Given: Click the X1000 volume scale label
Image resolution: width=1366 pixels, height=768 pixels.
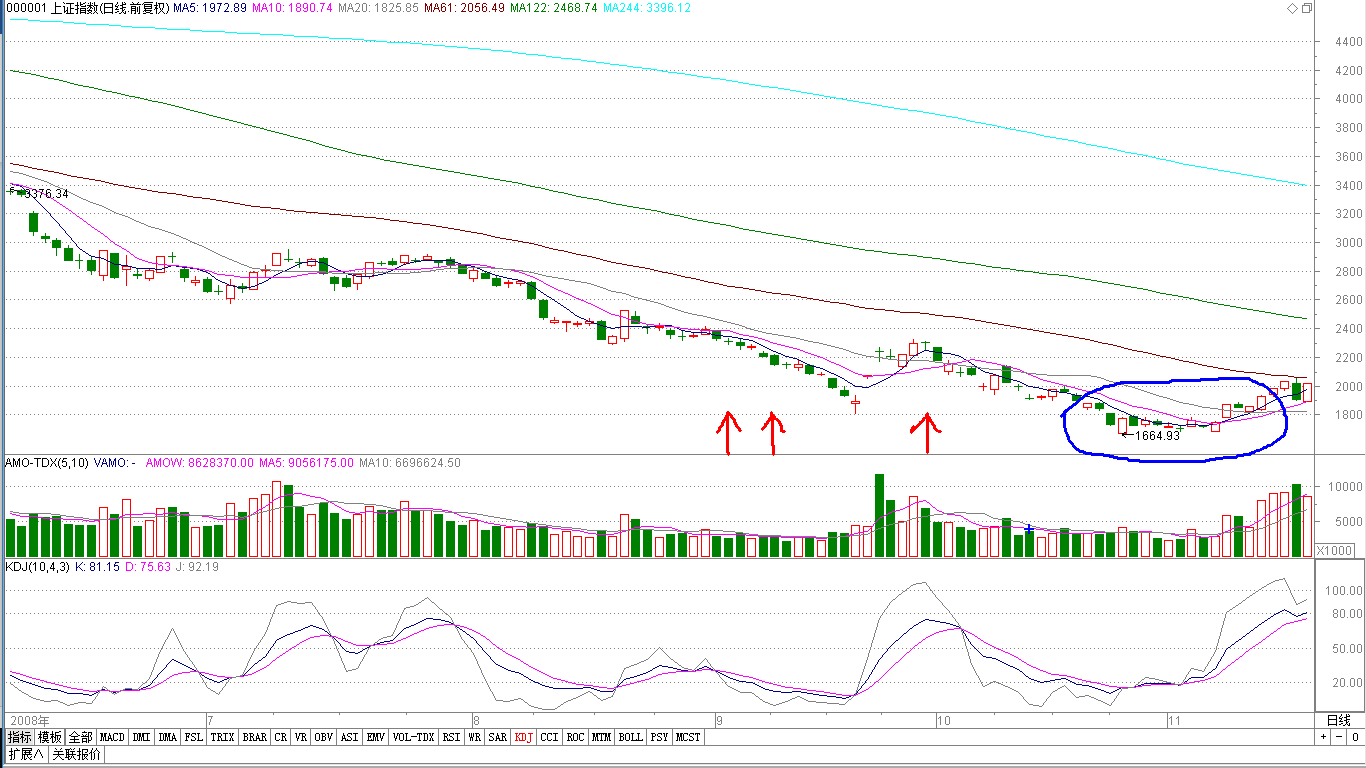Looking at the screenshot, I should coord(1337,551).
